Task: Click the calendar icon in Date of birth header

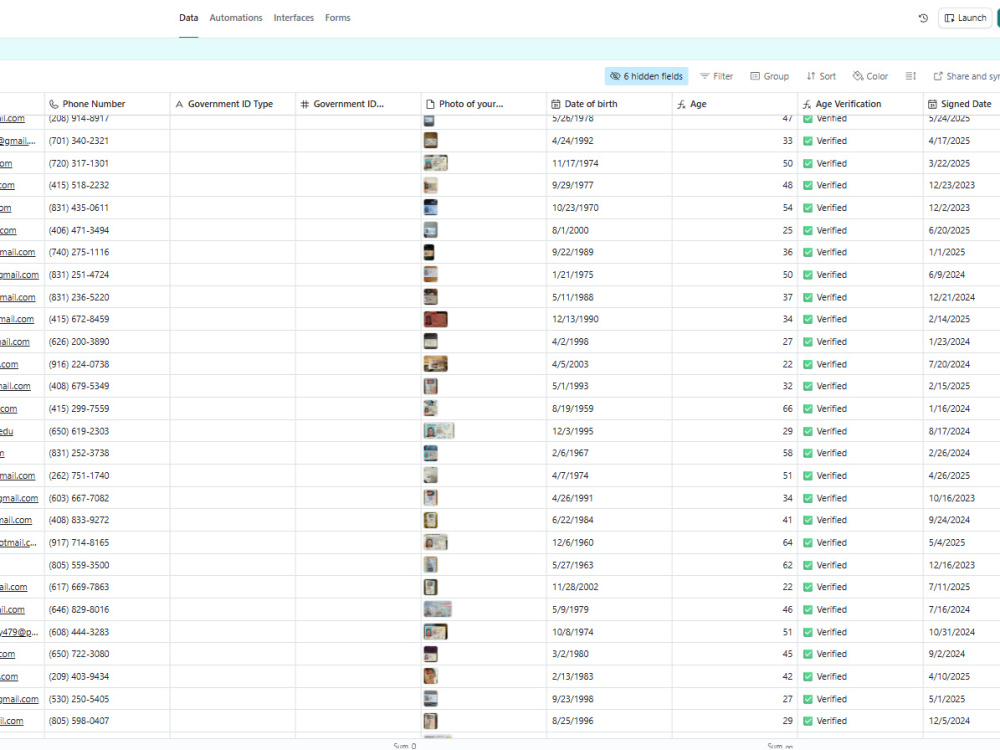Action: click(x=556, y=104)
